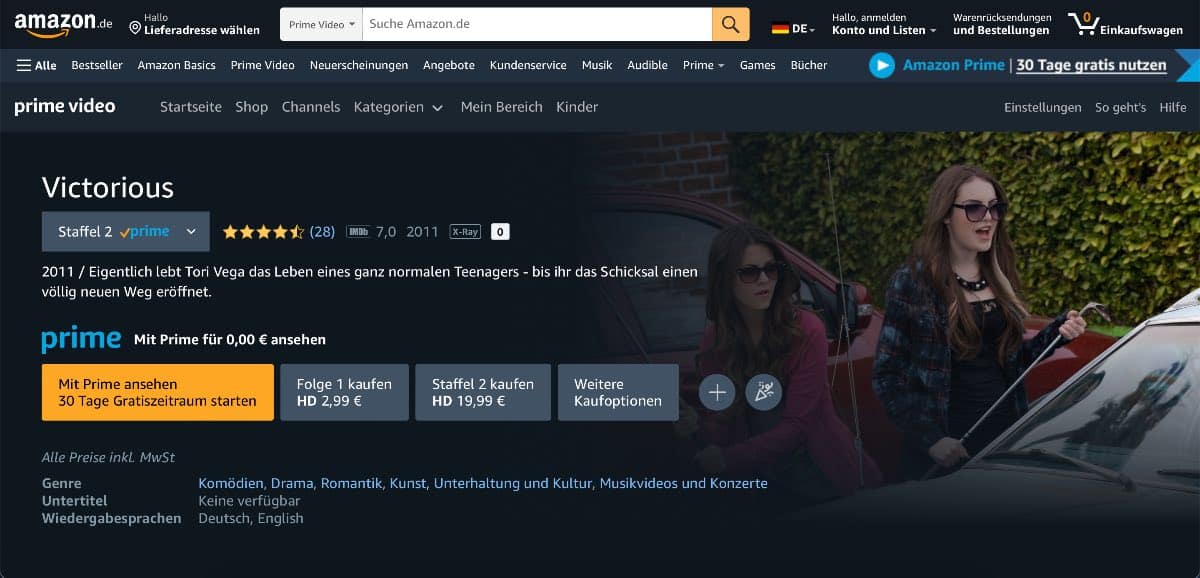Go to Prime Video Startseite tab
1200x578 pixels.
(x=191, y=107)
